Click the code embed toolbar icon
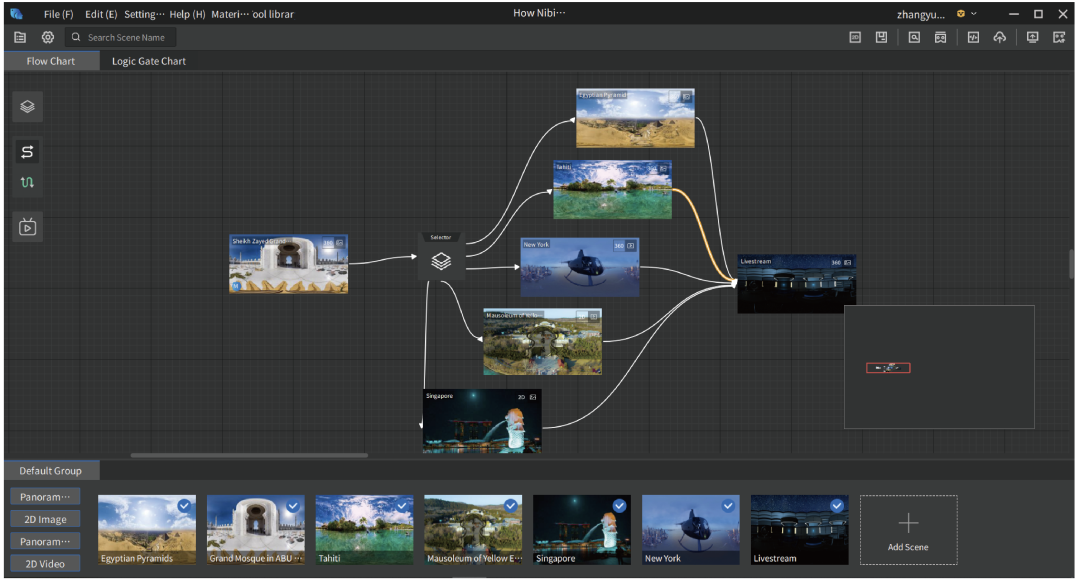The width and height of the screenshot is (1080, 580). [x=973, y=37]
